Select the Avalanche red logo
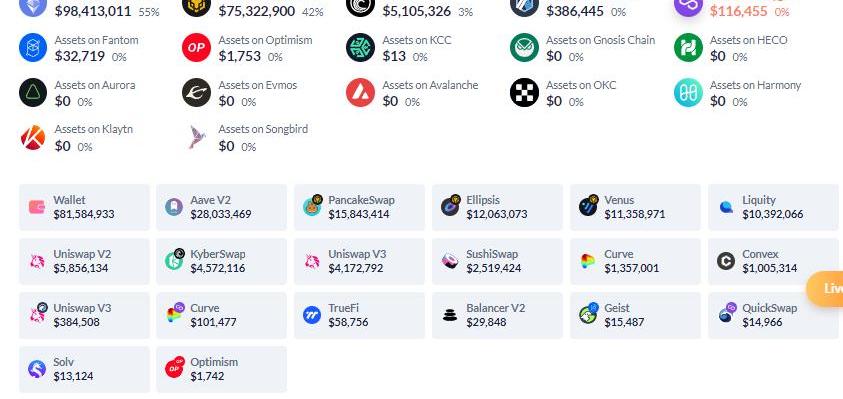Viewport: 843px width, 399px height. click(x=360, y=92)
